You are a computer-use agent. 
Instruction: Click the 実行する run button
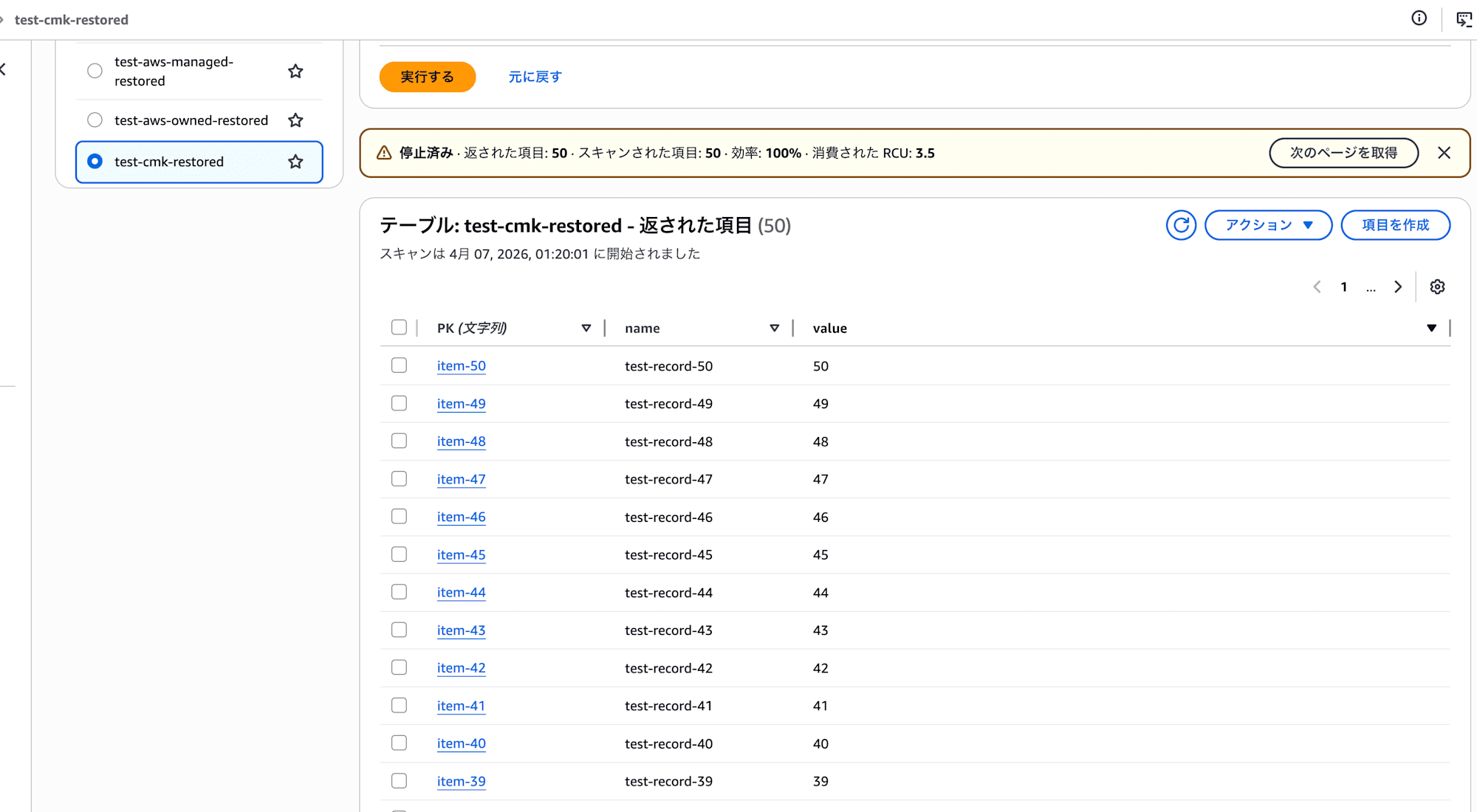point(427,77)
